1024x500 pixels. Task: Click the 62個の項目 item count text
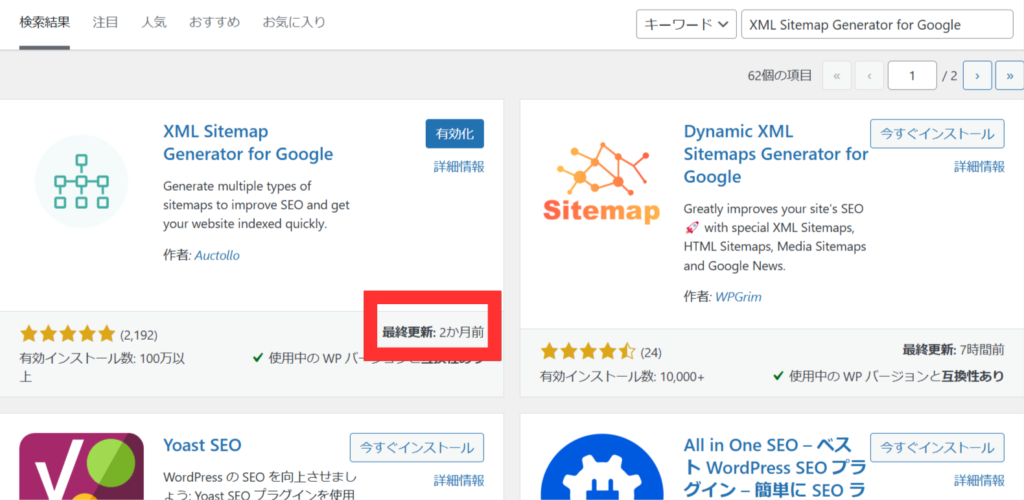[x=780, y=76]
